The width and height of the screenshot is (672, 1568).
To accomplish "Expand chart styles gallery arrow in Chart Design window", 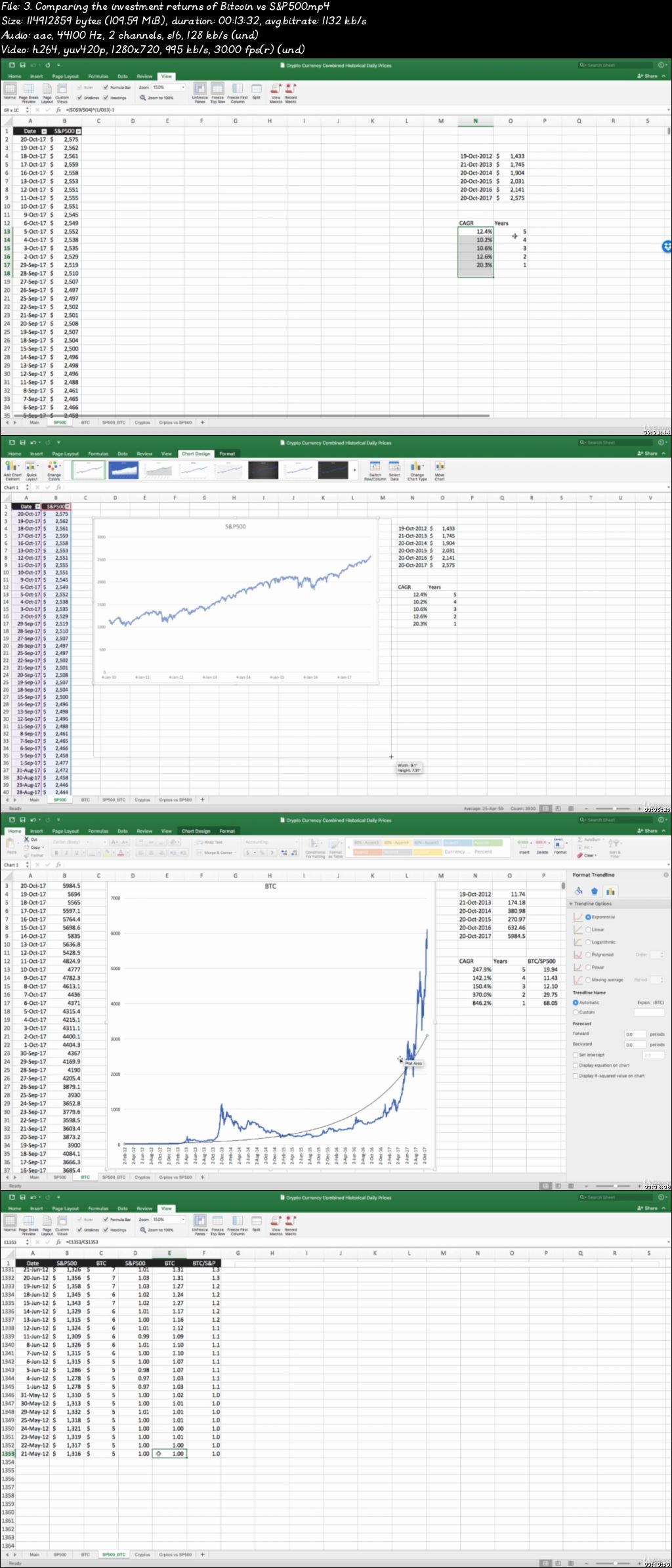I will pos(355,470).
